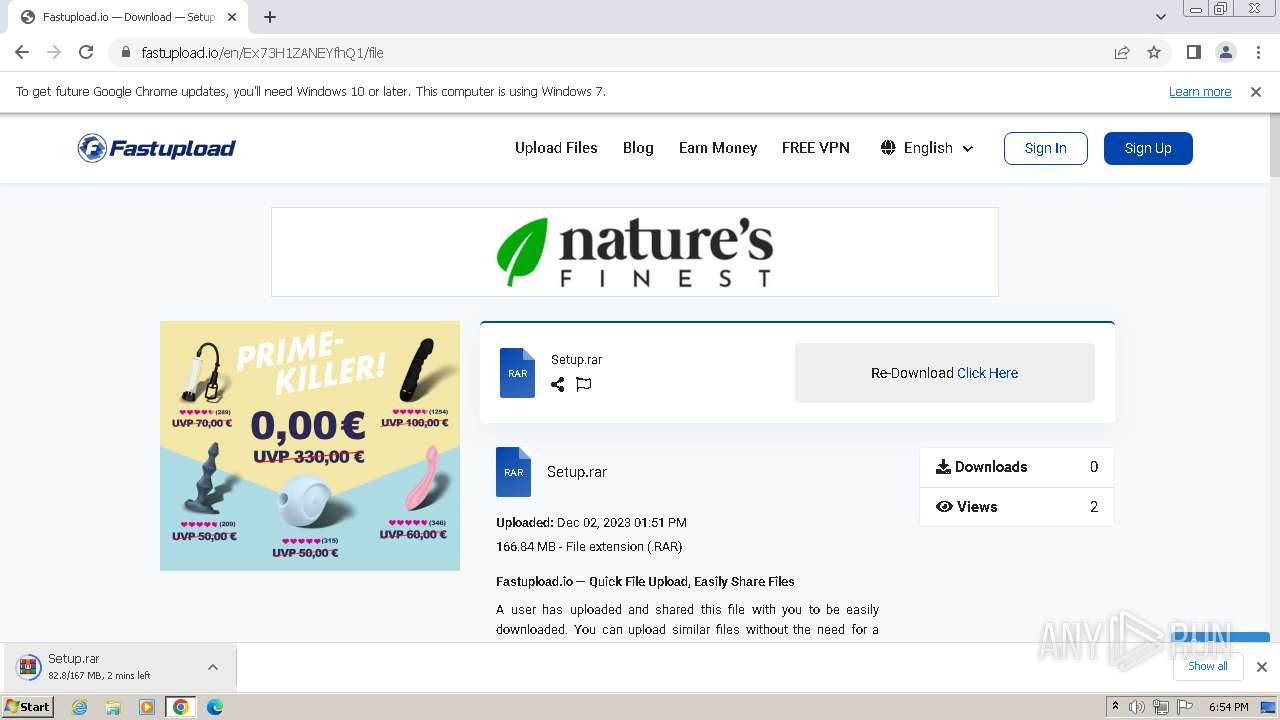Toggle Chrome side panel

coord(1193,52)
